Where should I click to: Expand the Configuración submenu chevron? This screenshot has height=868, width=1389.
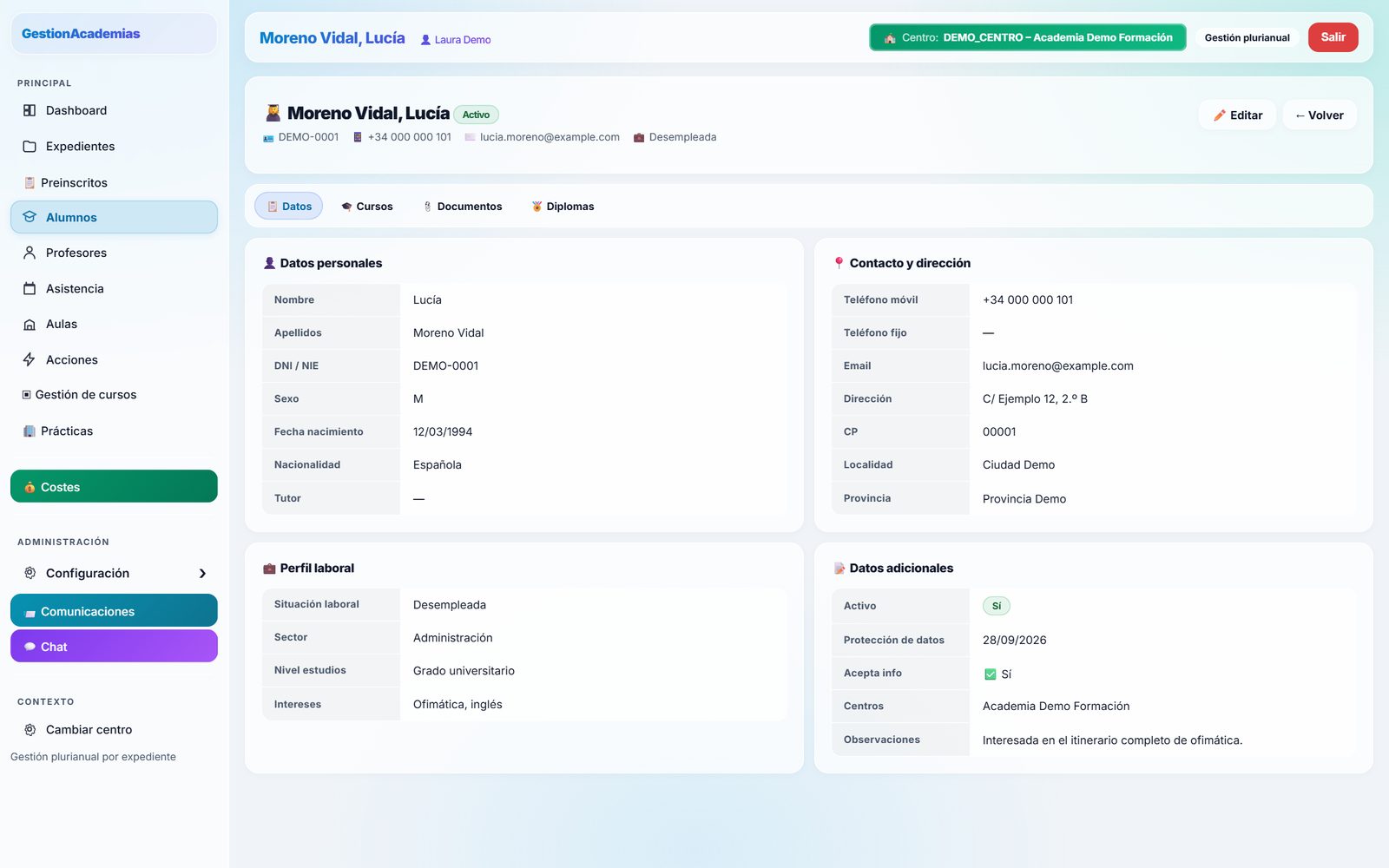coord(202,573)
